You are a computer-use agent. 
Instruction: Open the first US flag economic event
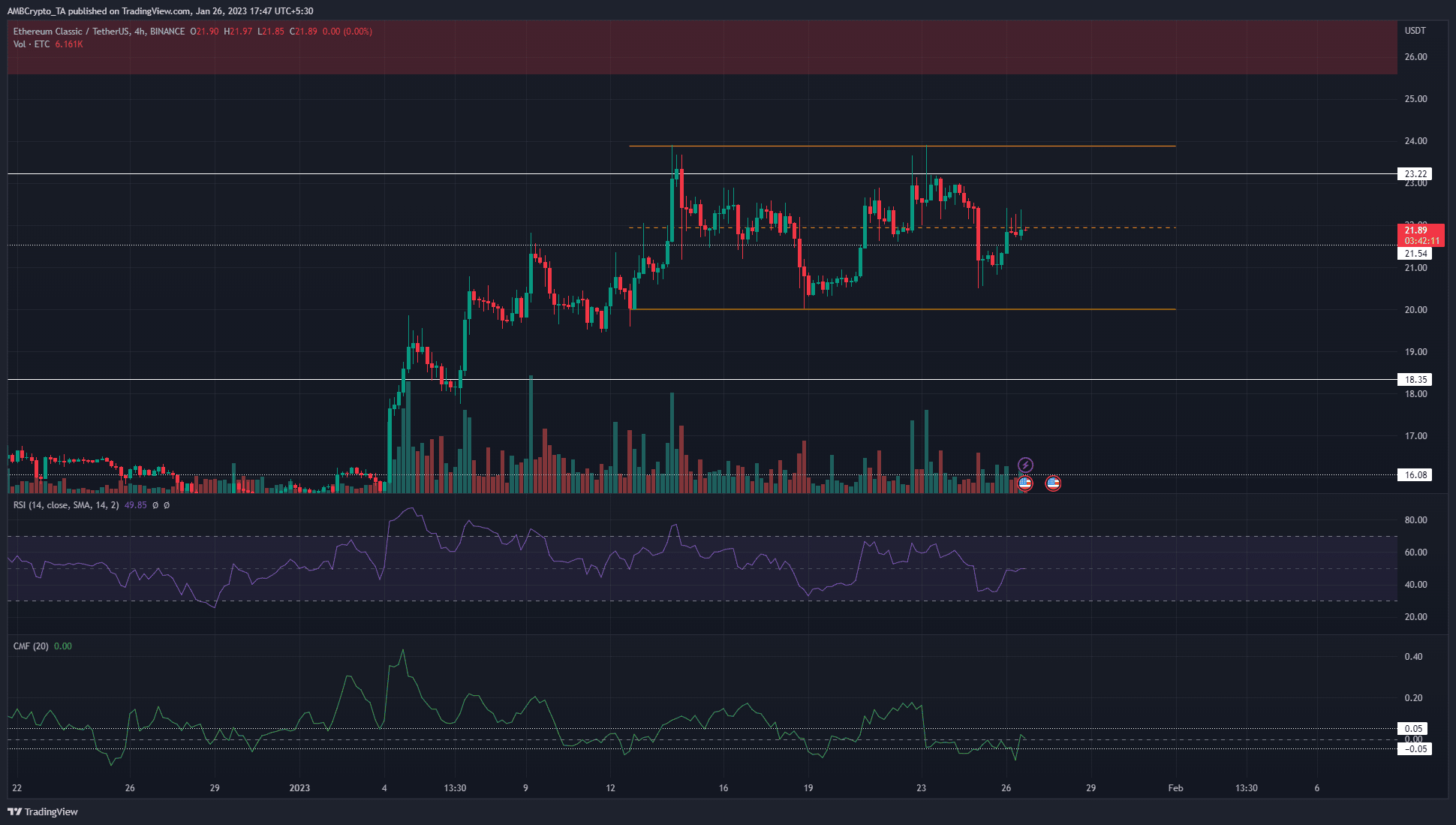pos(1025,483)
